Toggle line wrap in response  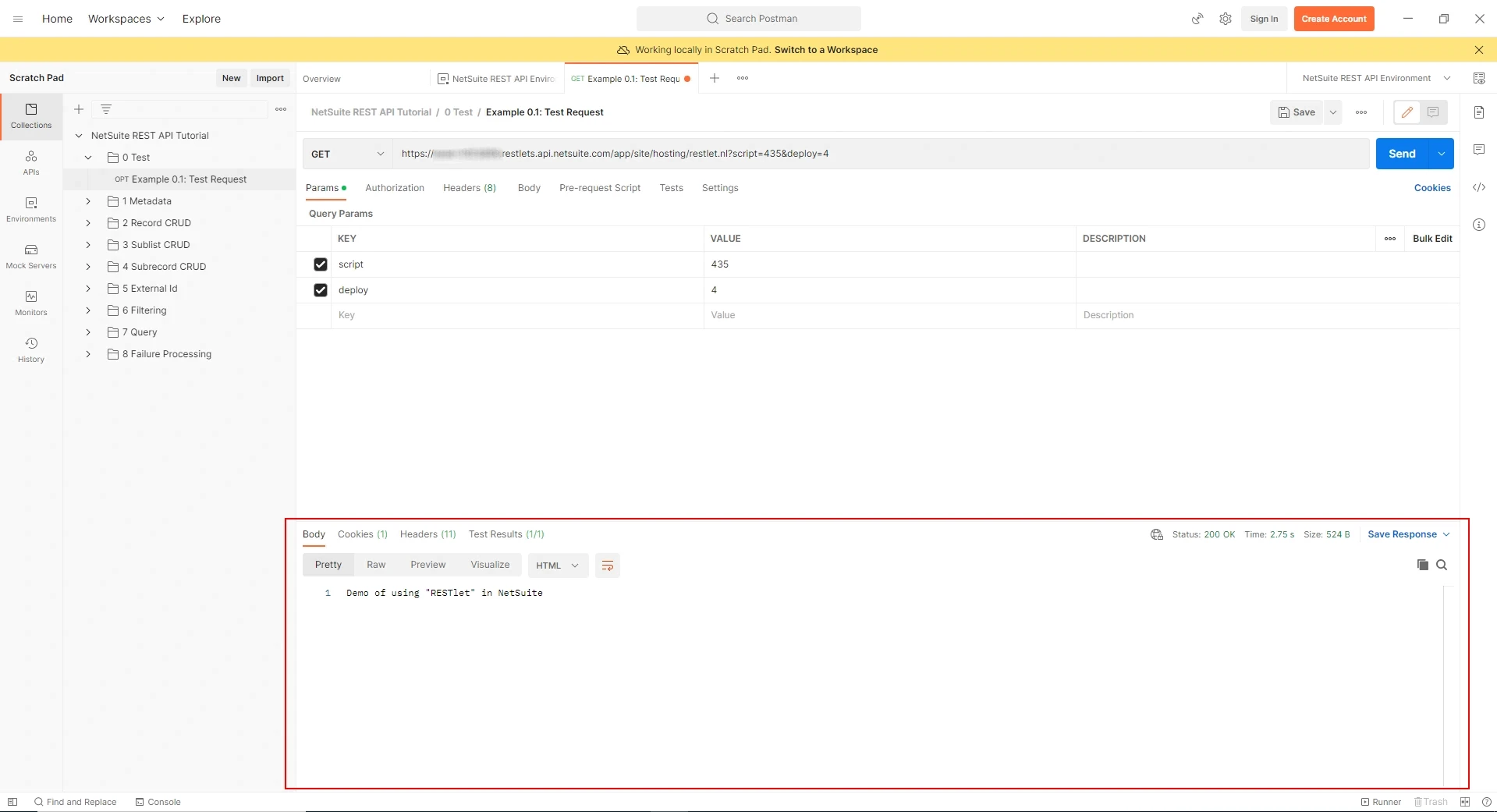click(608, 566)
